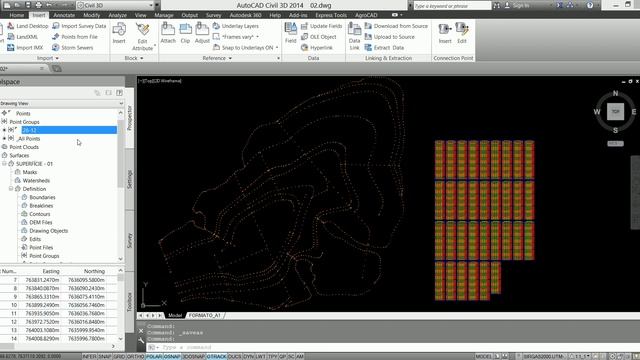Open the Annotate ribbon tab
640x360 pixels.
[x=64, y=15]
